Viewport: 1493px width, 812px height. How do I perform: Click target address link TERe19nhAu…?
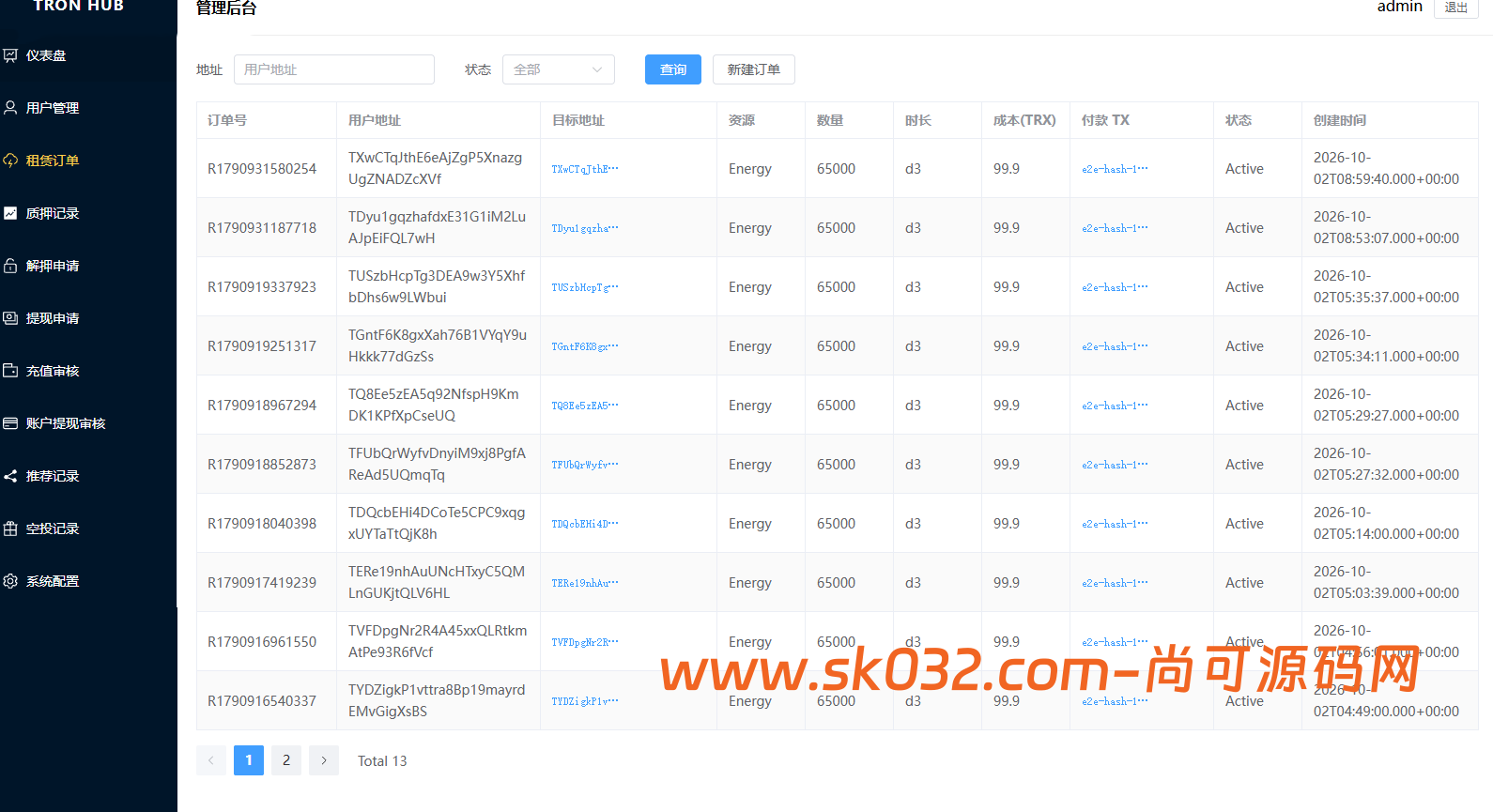[585, 583]
